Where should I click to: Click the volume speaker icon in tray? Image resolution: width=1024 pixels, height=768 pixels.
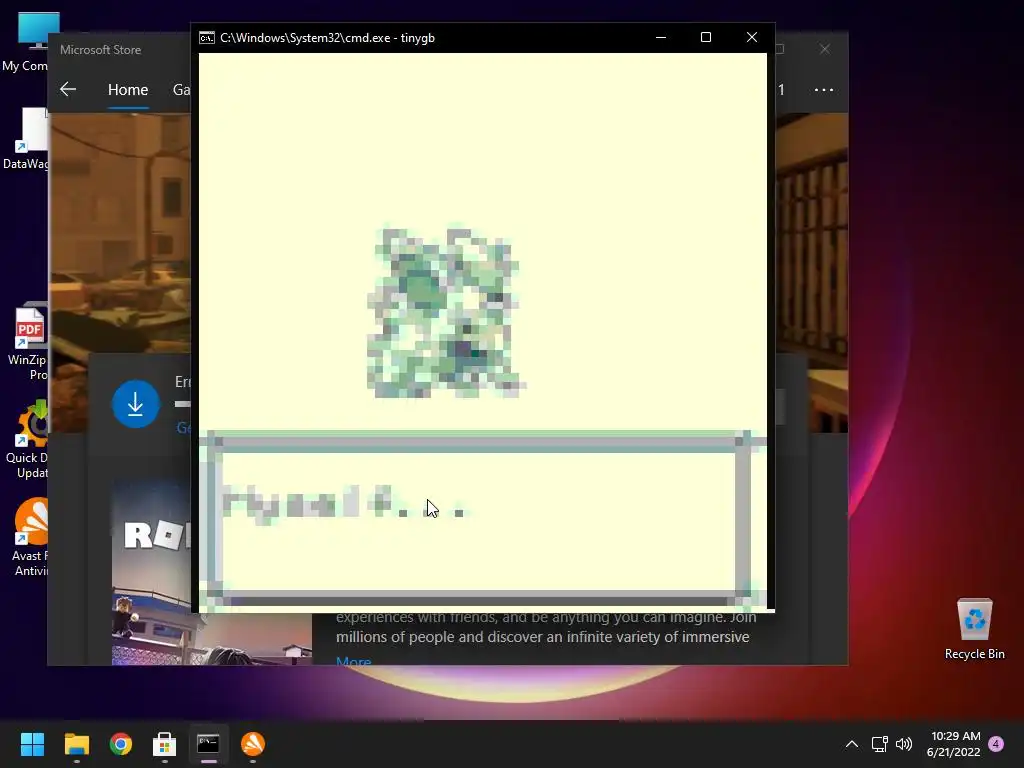tap(904, 744)
